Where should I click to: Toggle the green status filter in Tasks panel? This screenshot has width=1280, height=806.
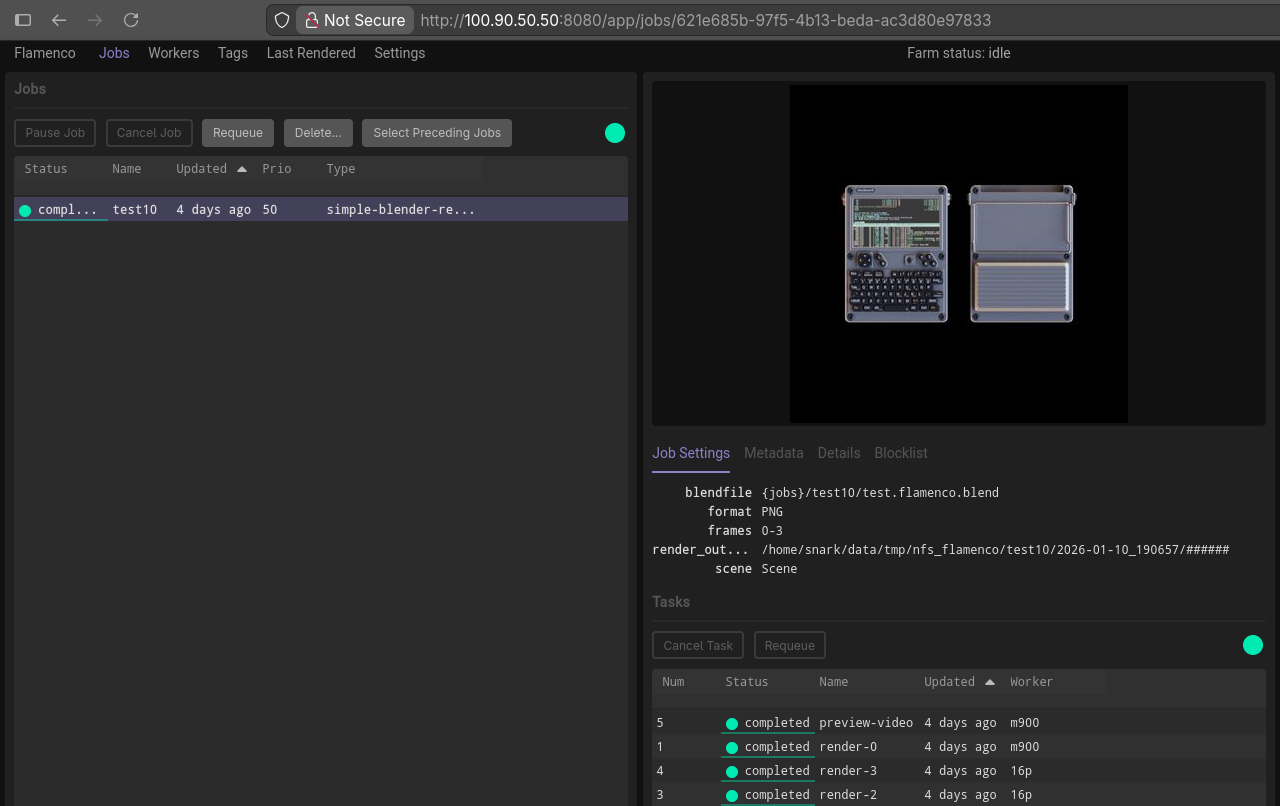tap(1252, 645)
